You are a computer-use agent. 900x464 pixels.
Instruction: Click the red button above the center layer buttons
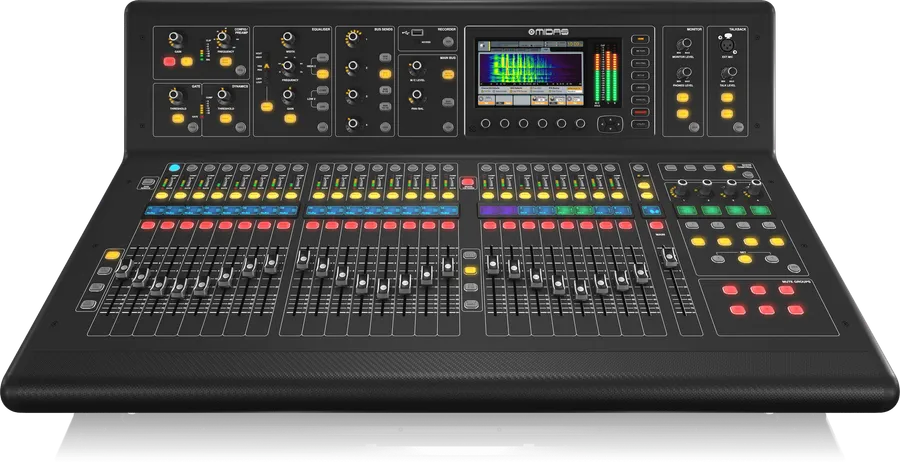pyautogui.click(x=468, y=181)
